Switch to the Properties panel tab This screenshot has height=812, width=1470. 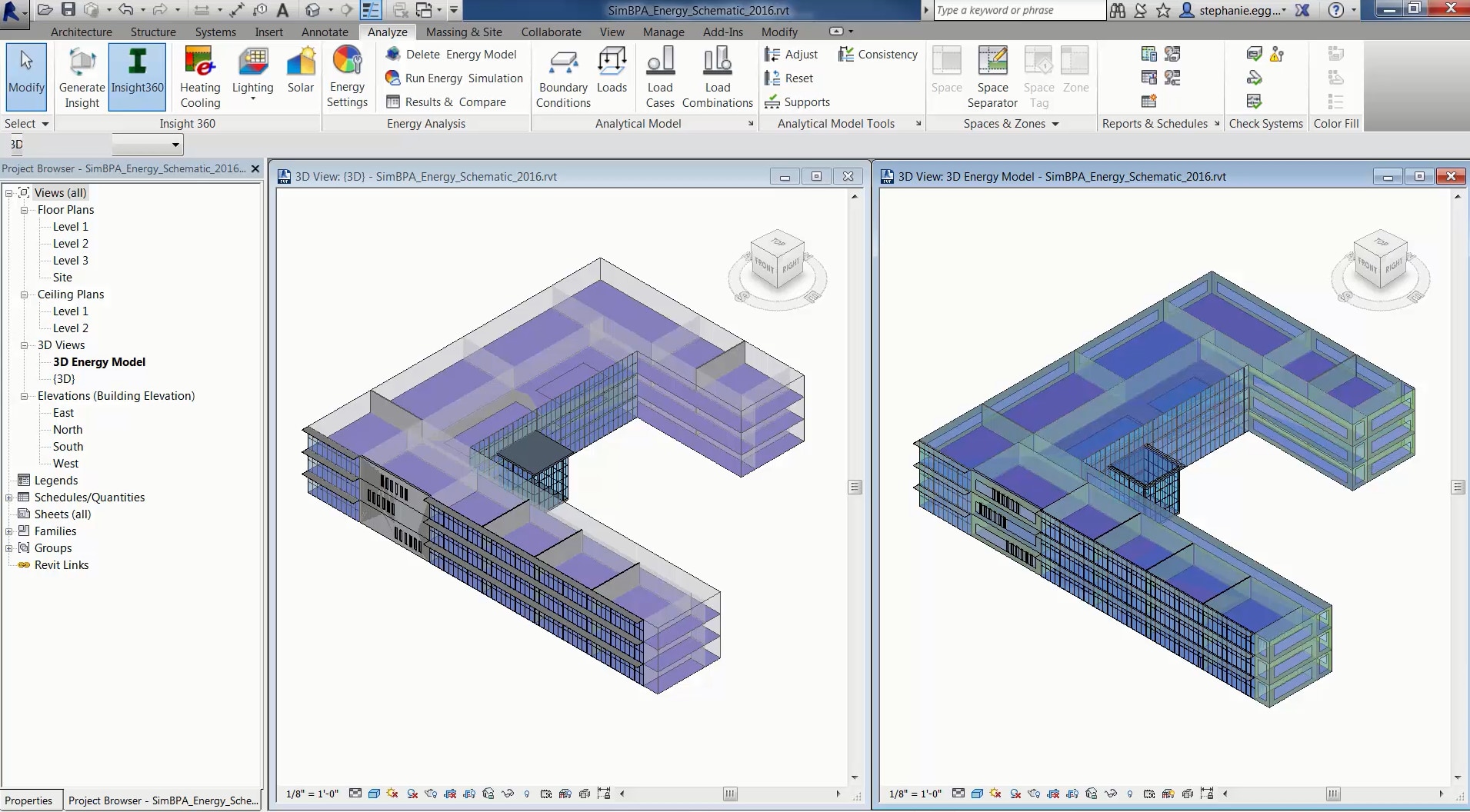[29, 800]
